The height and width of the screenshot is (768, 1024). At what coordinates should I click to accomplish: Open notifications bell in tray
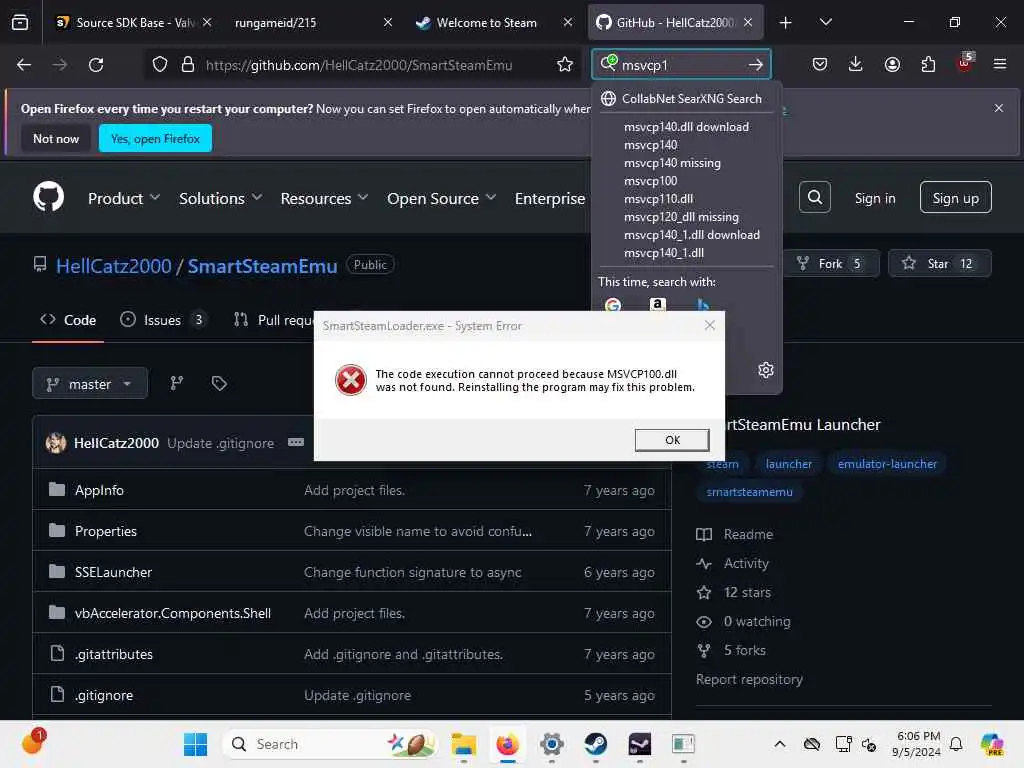(956, 744)
